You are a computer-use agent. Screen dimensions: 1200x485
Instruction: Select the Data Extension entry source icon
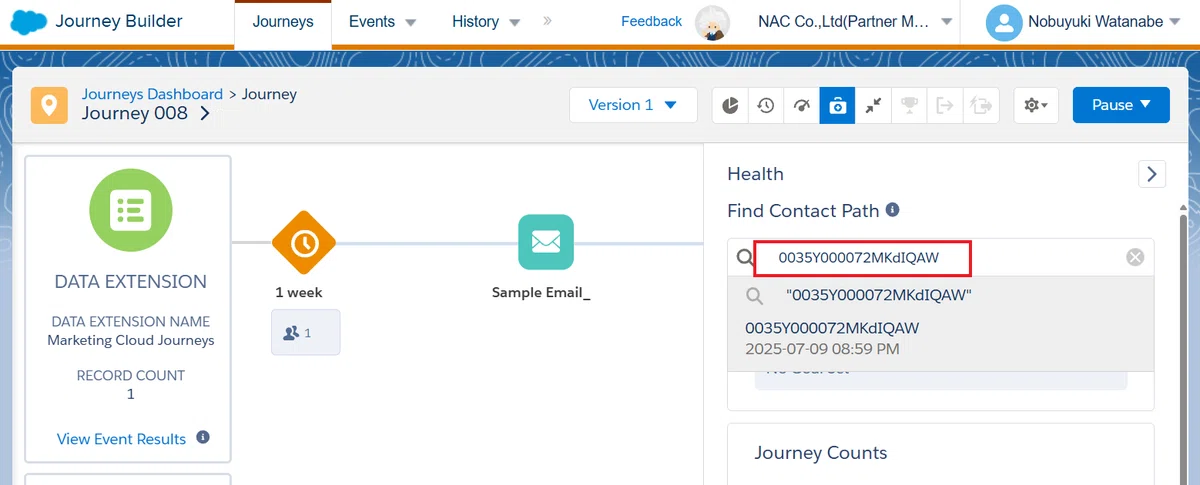click(x=130, y=210)
